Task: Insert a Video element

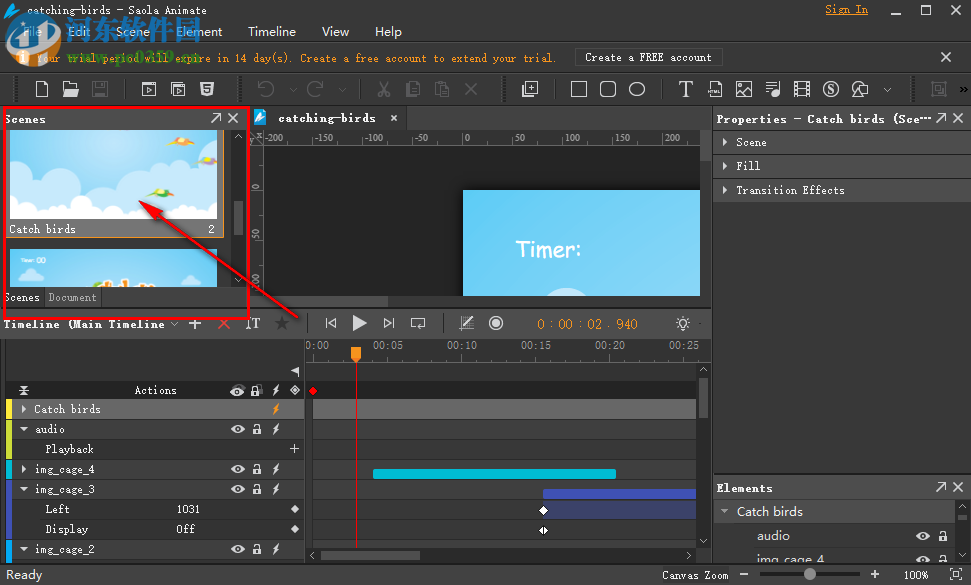Action: click(801, 89)
